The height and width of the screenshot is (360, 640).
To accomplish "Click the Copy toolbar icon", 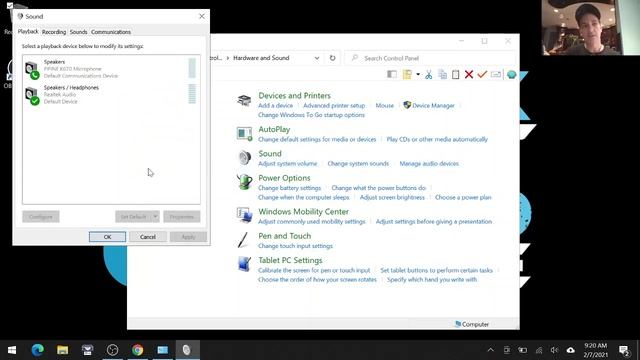I will coord(442,74).
